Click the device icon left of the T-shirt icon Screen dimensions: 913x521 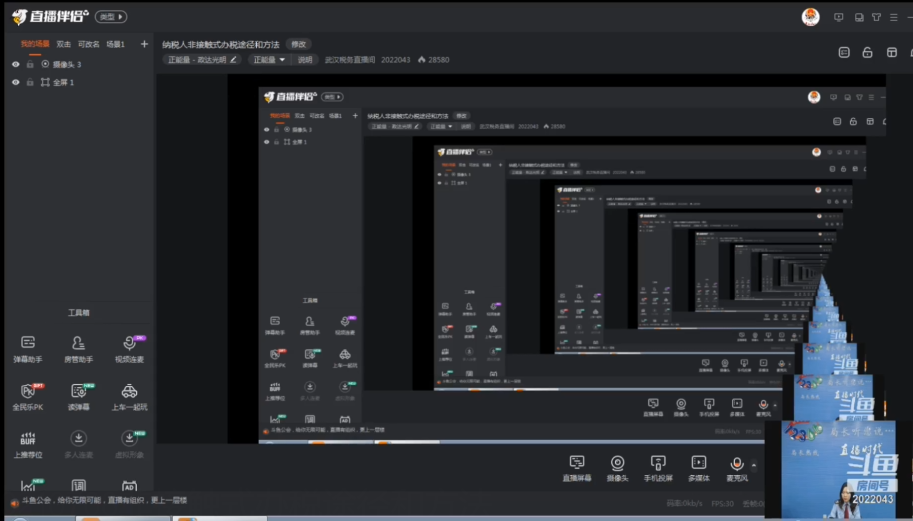click(859, 17)
